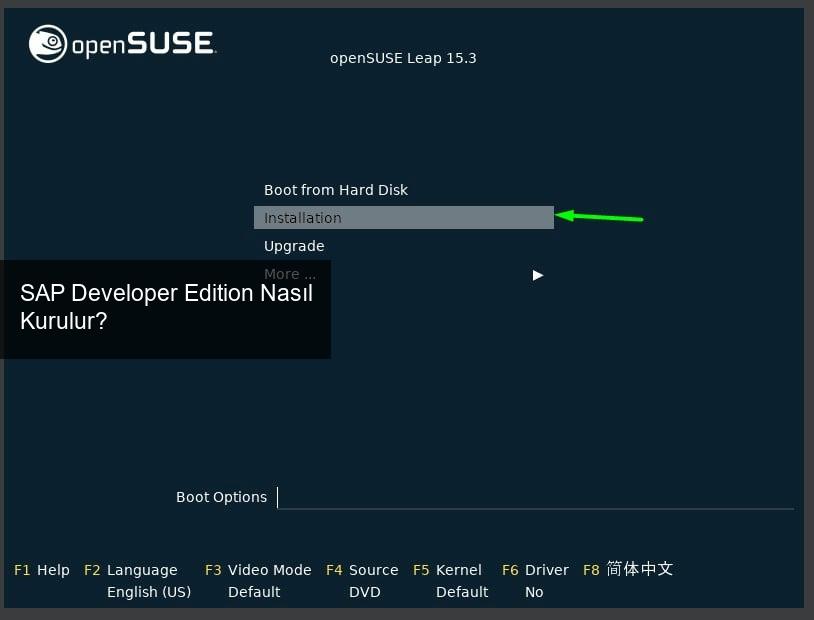Click the Driver value No
The image size is (814, 620).
pyautogui.click(x=534, y=592)
